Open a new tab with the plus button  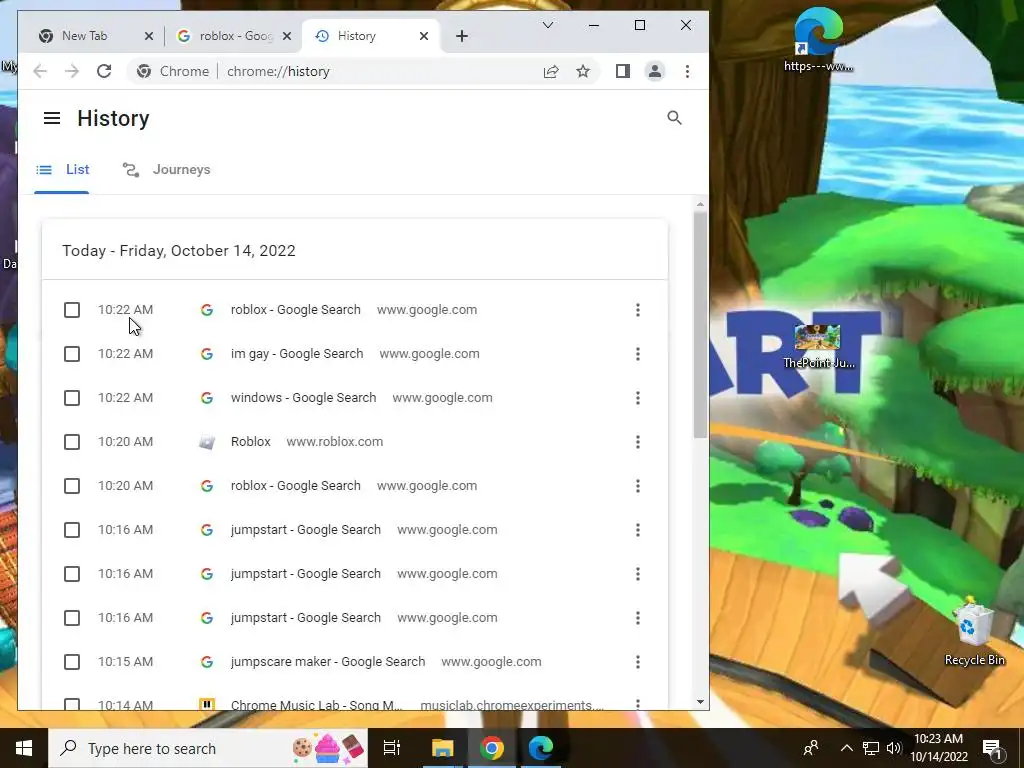[x=462, y=36]
